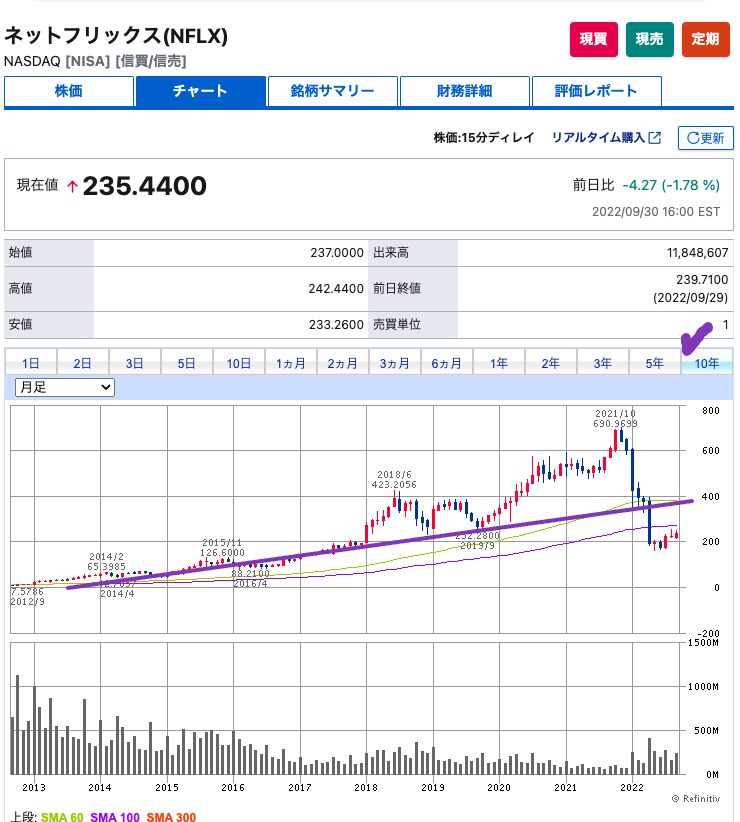Select the 1ヵ月 chart period
The image size is (740, 822).
291,363
